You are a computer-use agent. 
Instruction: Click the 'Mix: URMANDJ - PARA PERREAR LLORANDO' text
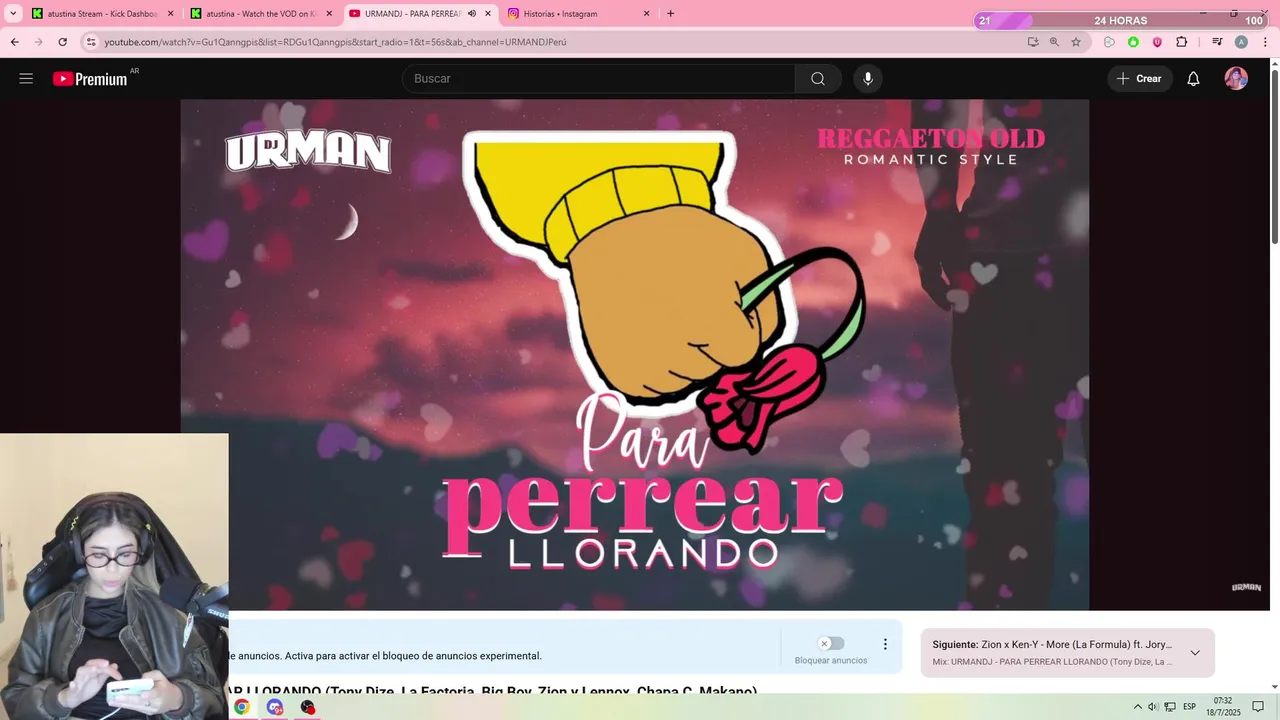[1052, 662]
